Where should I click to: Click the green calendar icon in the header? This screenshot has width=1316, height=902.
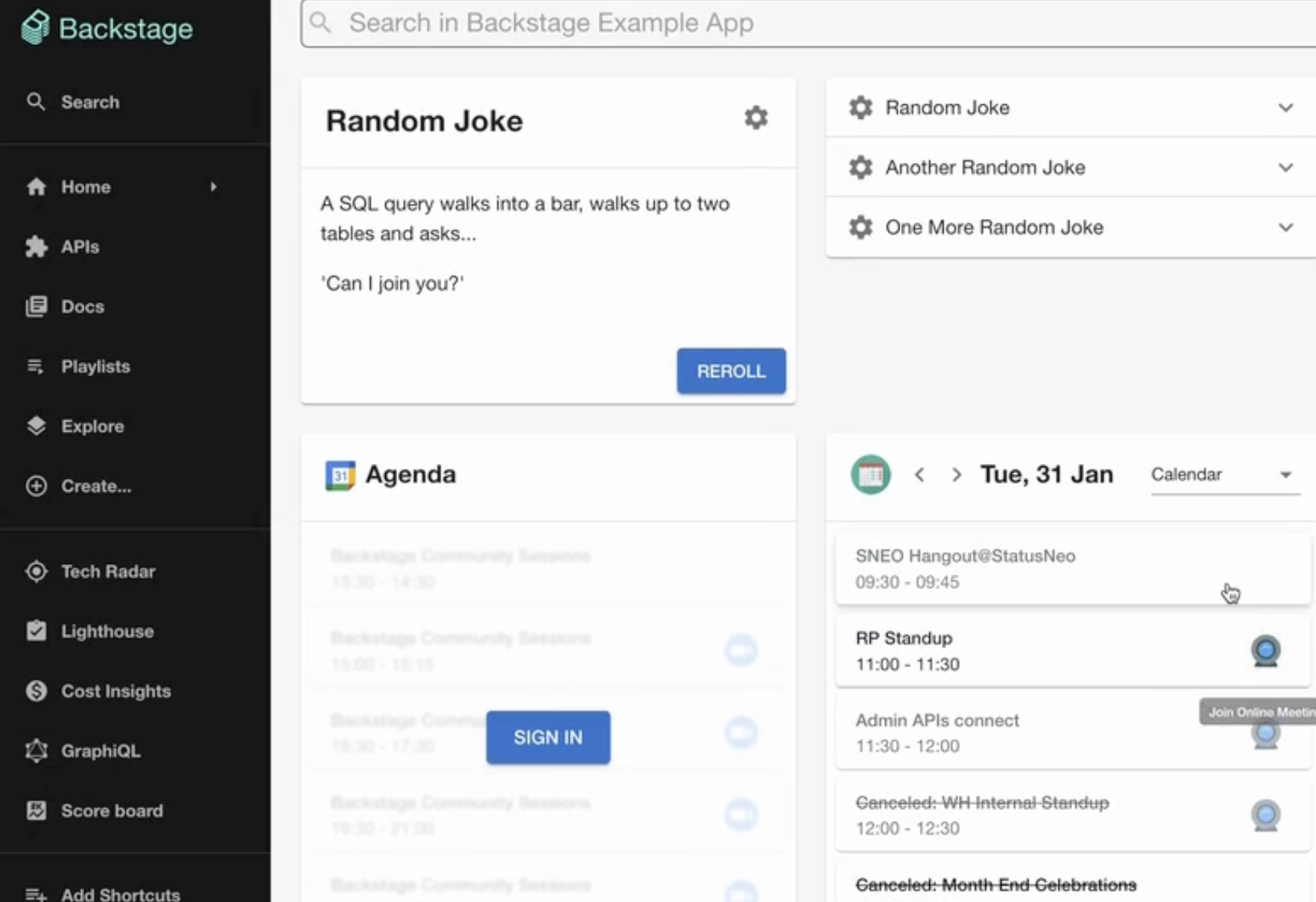(871, 474)
